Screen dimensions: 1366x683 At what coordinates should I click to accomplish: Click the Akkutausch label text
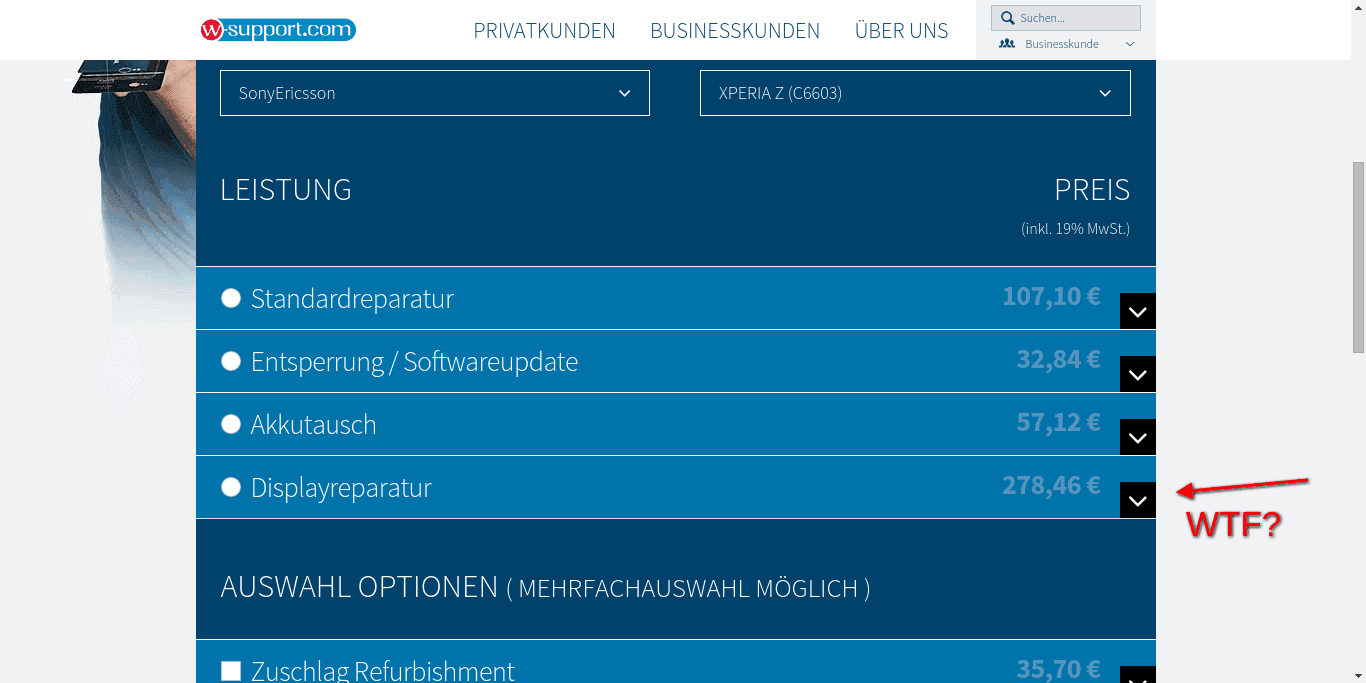tap(314, 425)
